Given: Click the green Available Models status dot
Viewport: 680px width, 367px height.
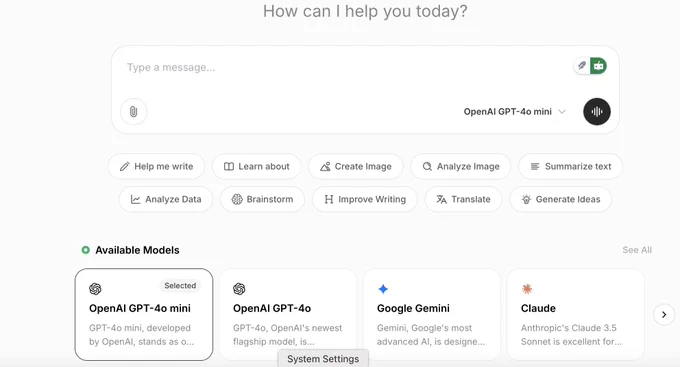Looking at the screenshot, I should tap(86, 250).
